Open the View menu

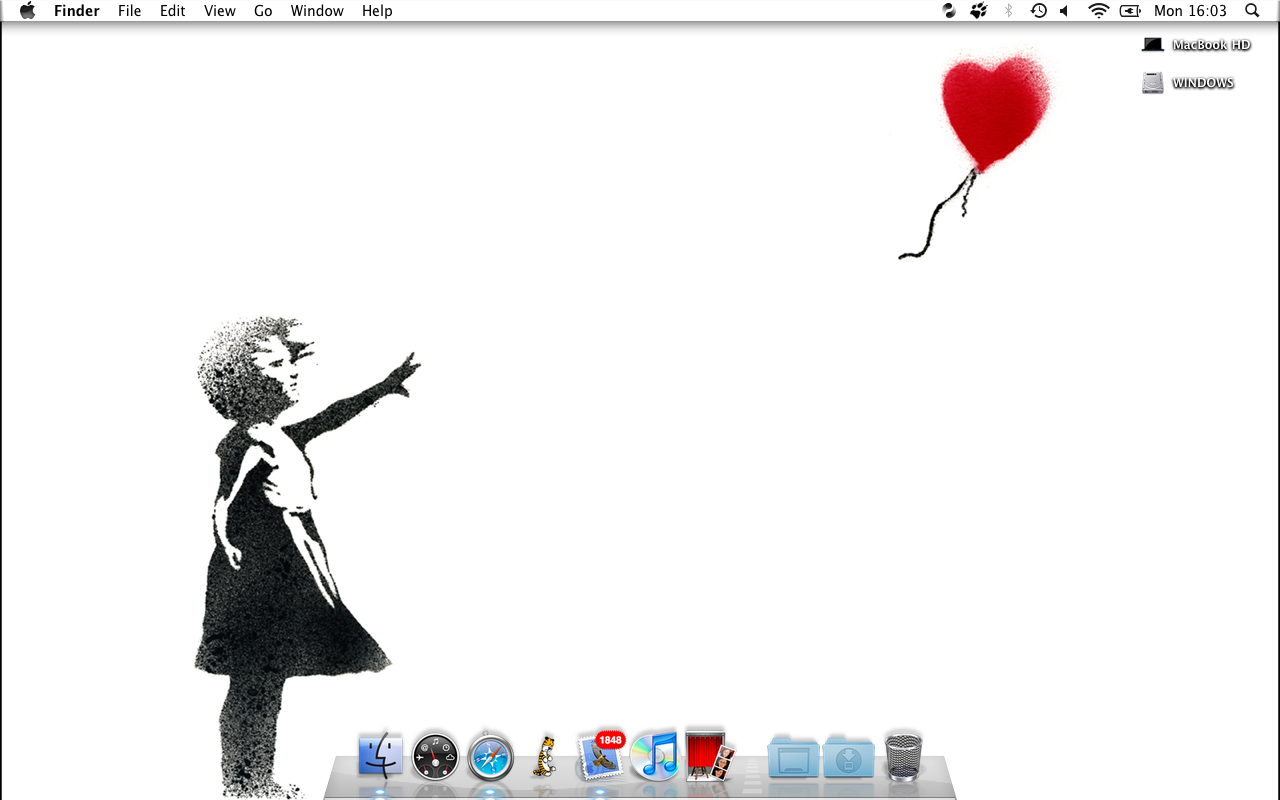(220, 11)
